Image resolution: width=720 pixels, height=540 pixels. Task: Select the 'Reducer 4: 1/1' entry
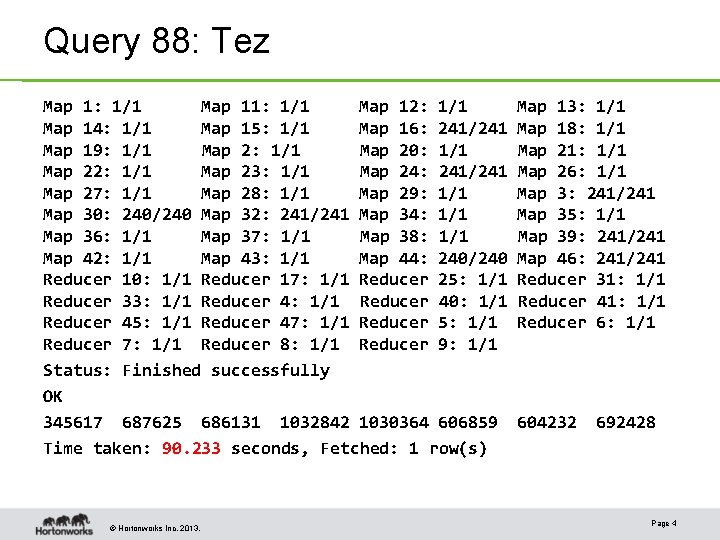(x=270, y=302)
